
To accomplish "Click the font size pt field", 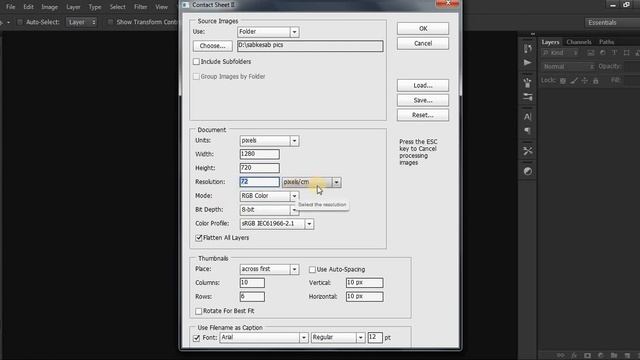I will pyautogui.click(x=375, y=338).
